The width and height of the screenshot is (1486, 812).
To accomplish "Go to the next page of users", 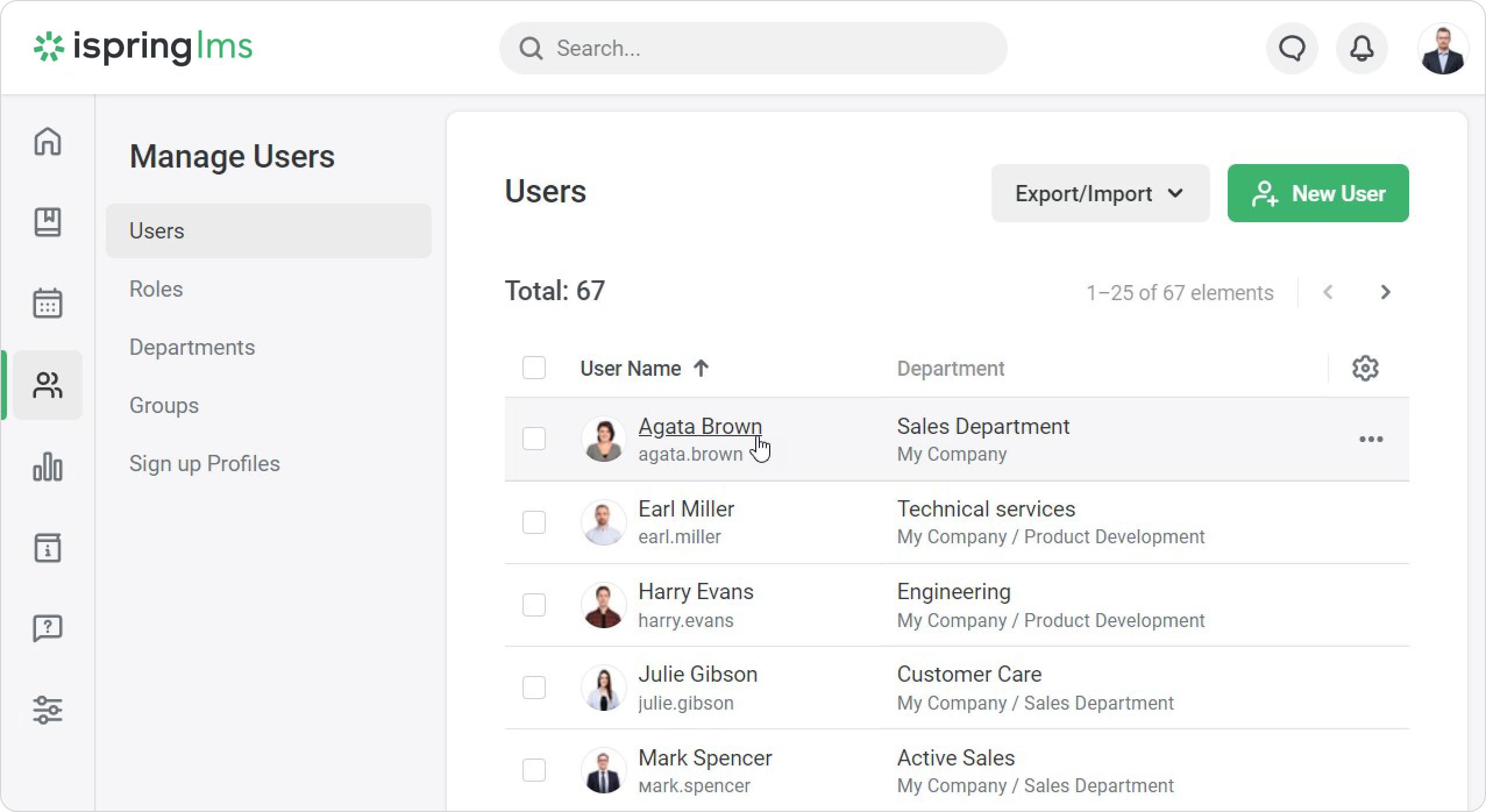I will point(1385,292).
